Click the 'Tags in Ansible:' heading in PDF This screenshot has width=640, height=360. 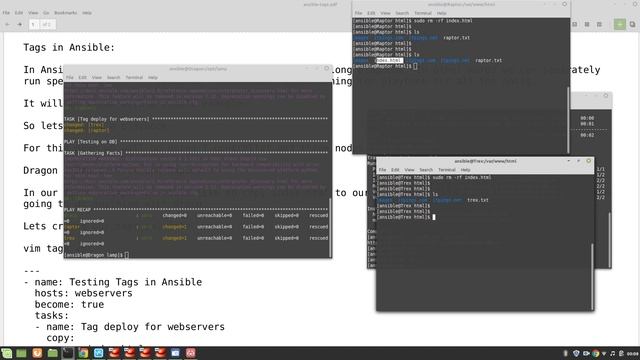pyautogui.click(x=69, y=47)
